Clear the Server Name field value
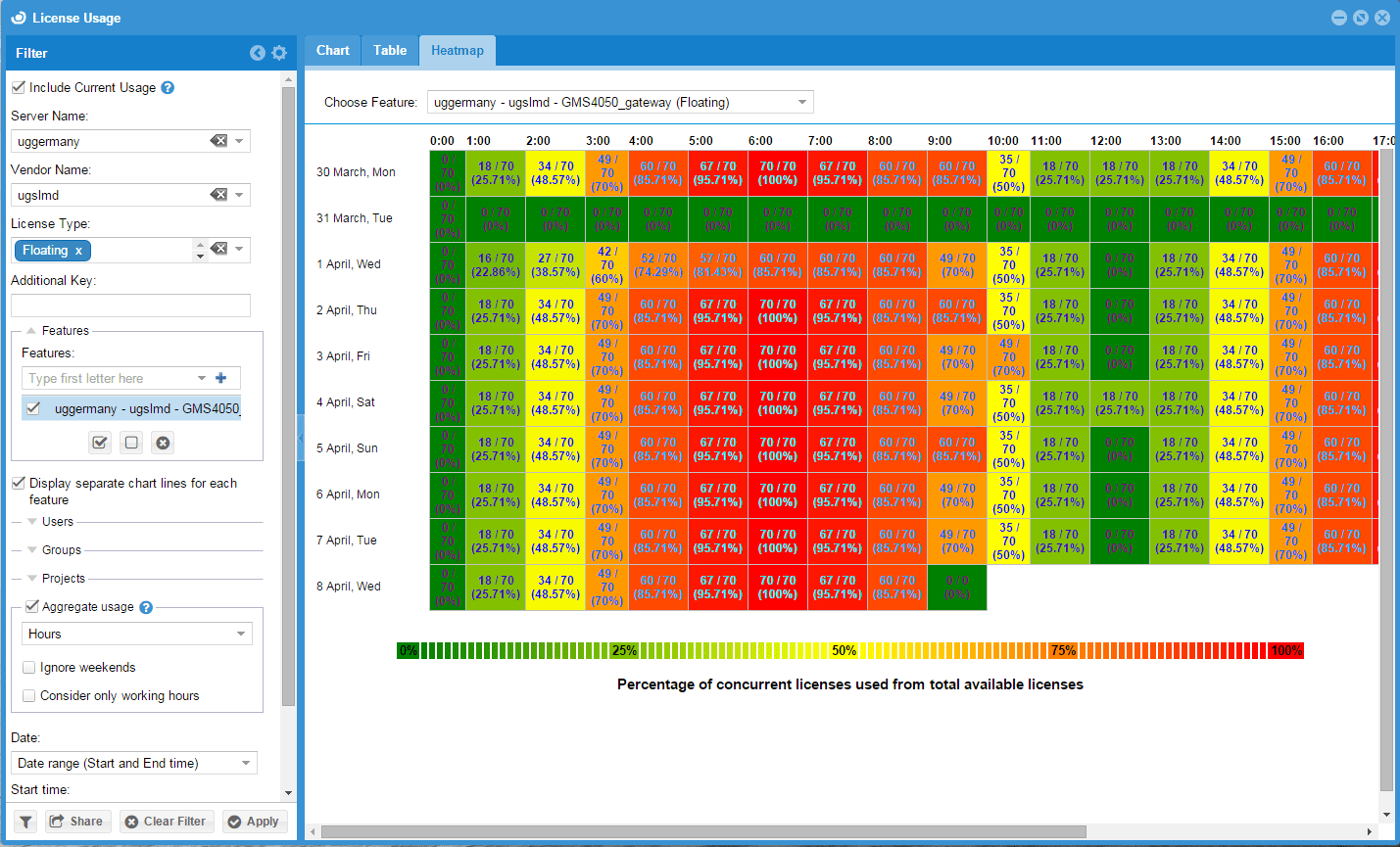 pyautogui.click(x=218, y=141)
